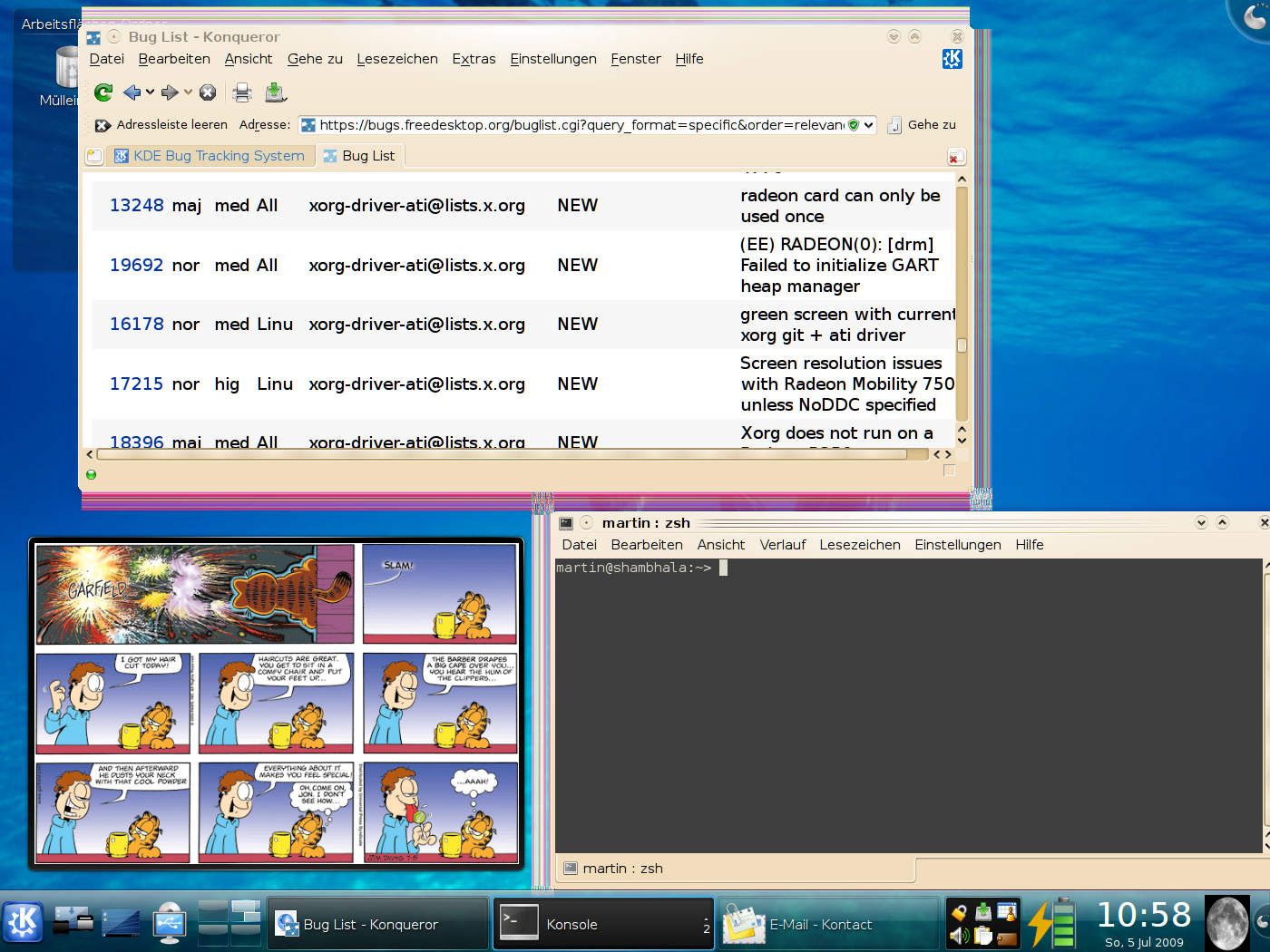The image size is (1270, 952).
Task: Clear the address bar with the eraser icon
Action: 103,125
